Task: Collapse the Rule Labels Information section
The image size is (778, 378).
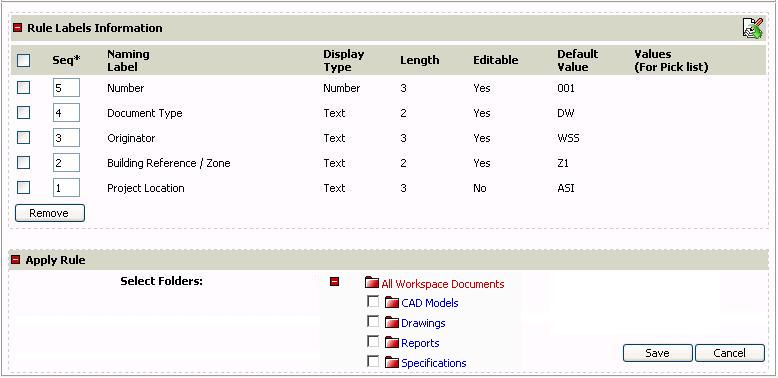Action: (17, 28)
